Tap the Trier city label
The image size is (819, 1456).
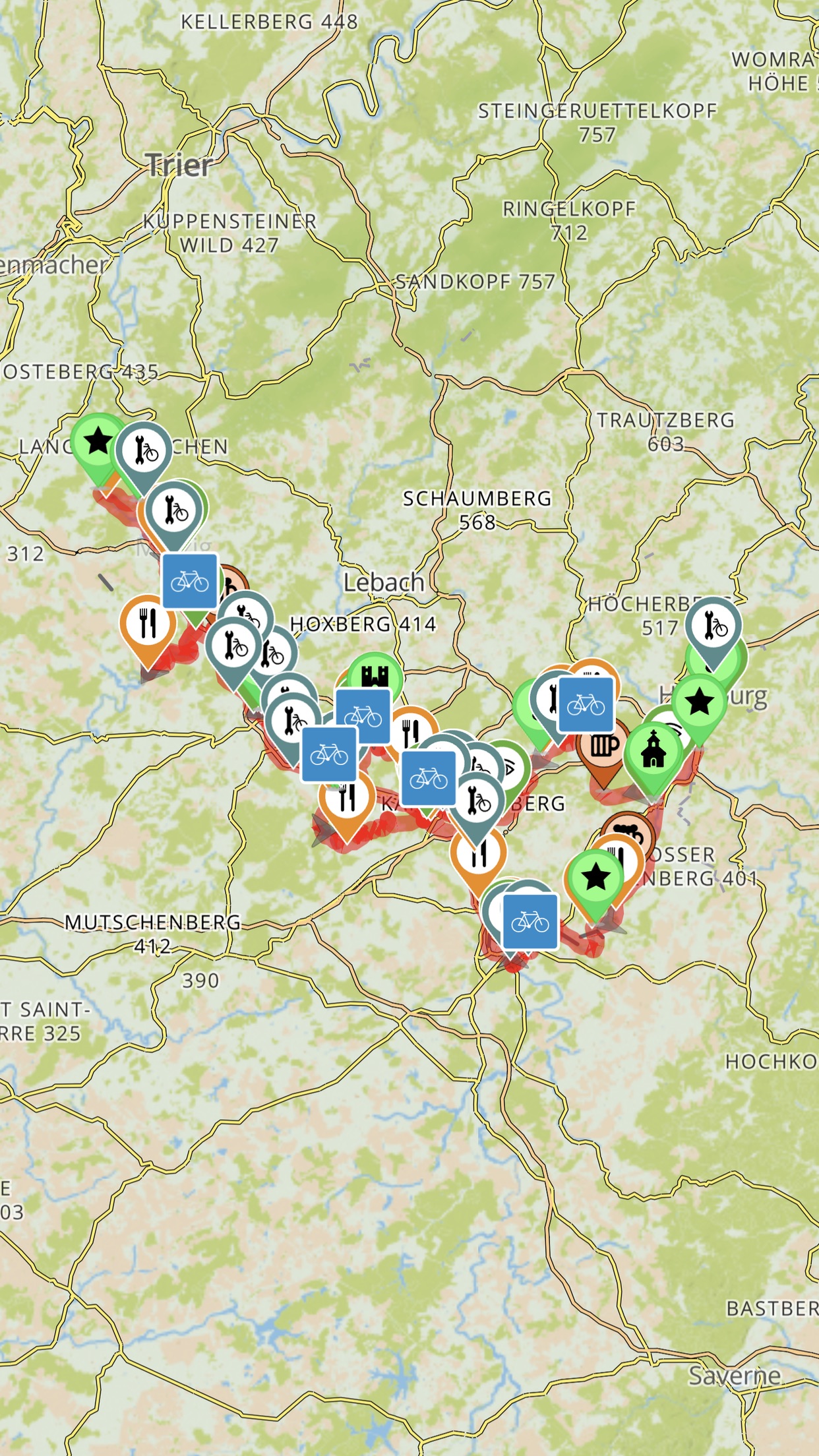180,166
